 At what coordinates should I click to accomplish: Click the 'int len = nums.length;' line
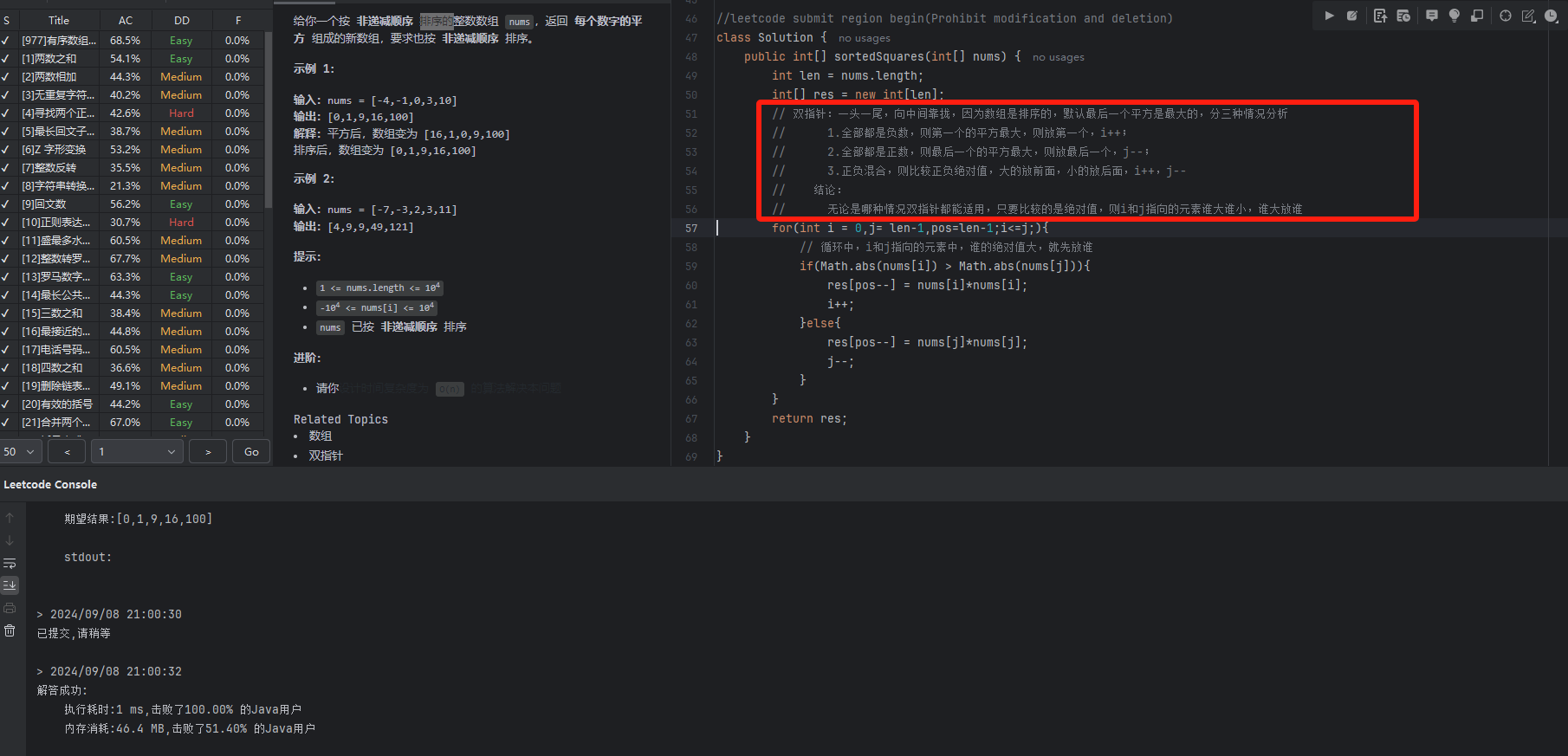(847, 75)
